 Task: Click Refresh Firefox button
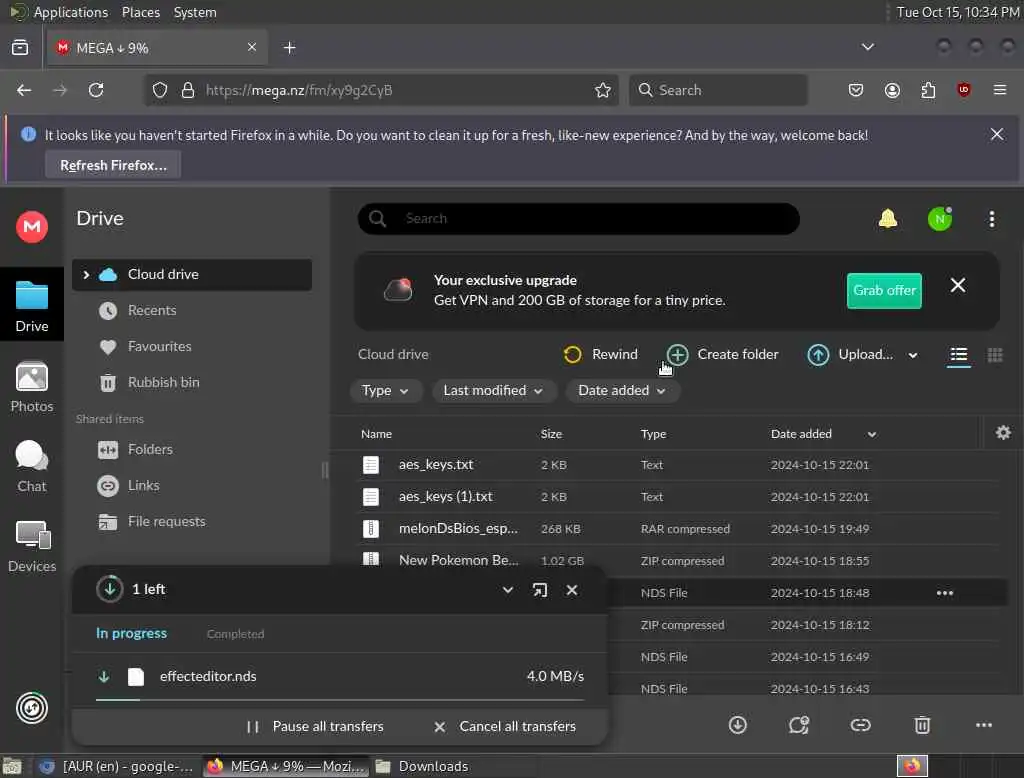113,165
